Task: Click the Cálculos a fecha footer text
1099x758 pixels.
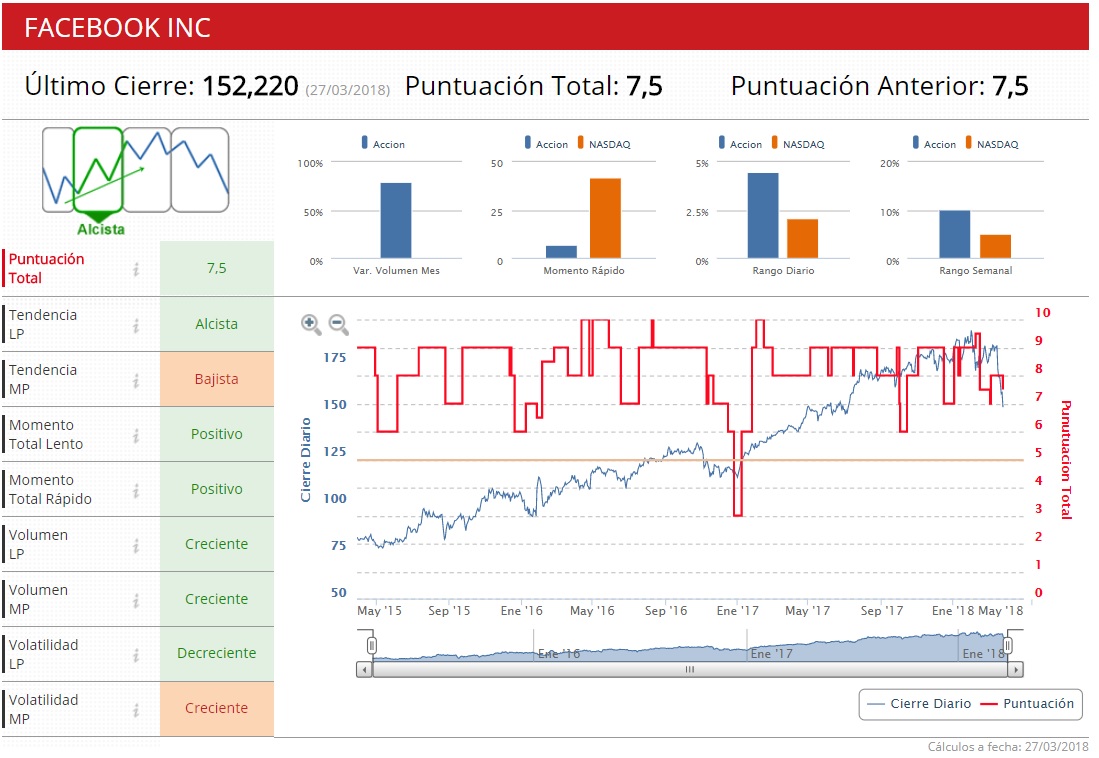Action: tap(1008, 746)
